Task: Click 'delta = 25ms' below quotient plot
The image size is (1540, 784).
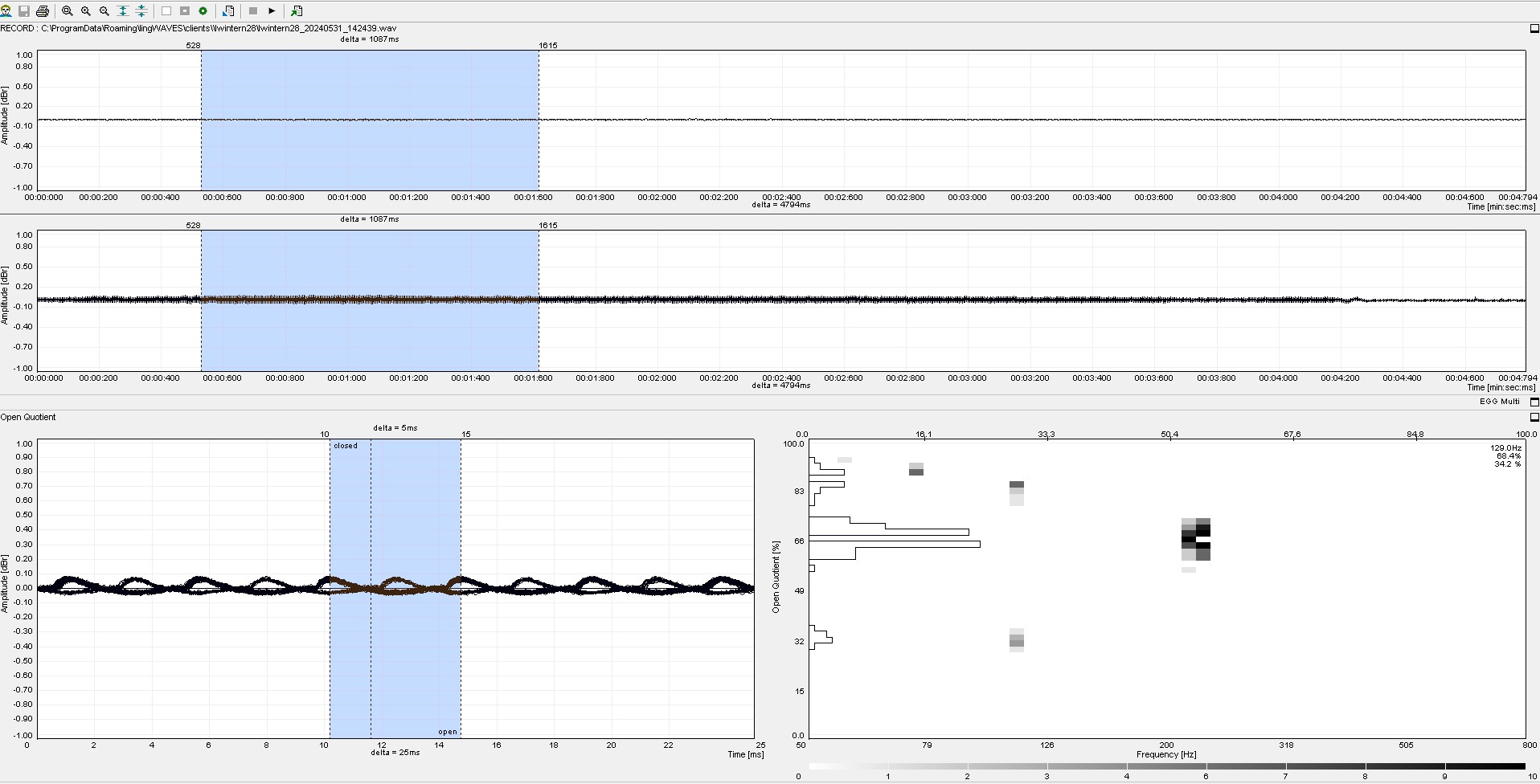Action: click(x=395, y=753)
